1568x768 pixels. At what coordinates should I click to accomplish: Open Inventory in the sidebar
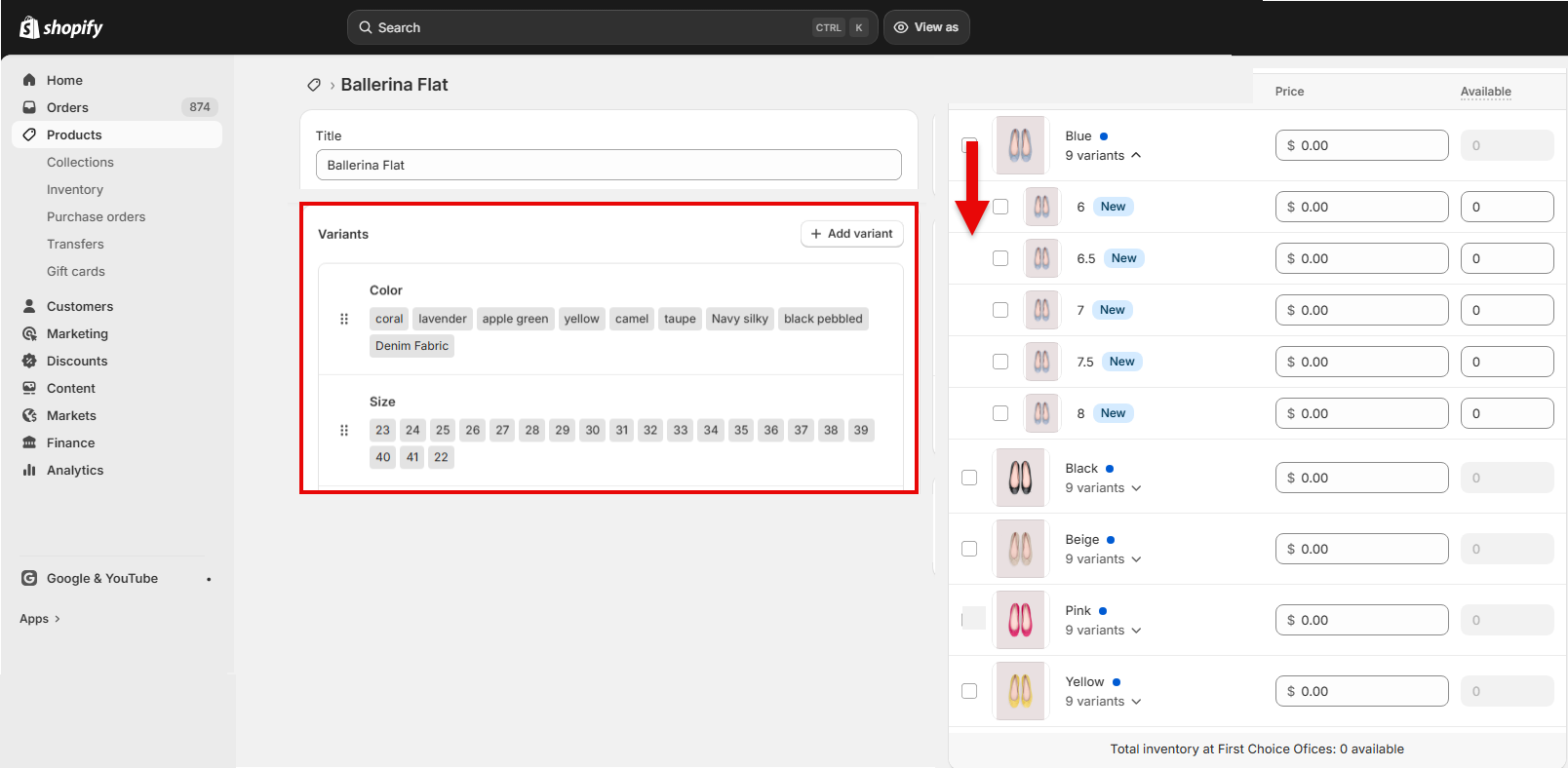click(75, 189)
